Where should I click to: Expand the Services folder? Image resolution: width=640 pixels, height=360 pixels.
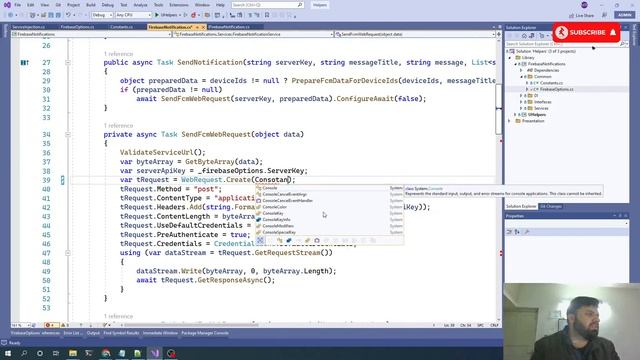click(x=521, y=108)
